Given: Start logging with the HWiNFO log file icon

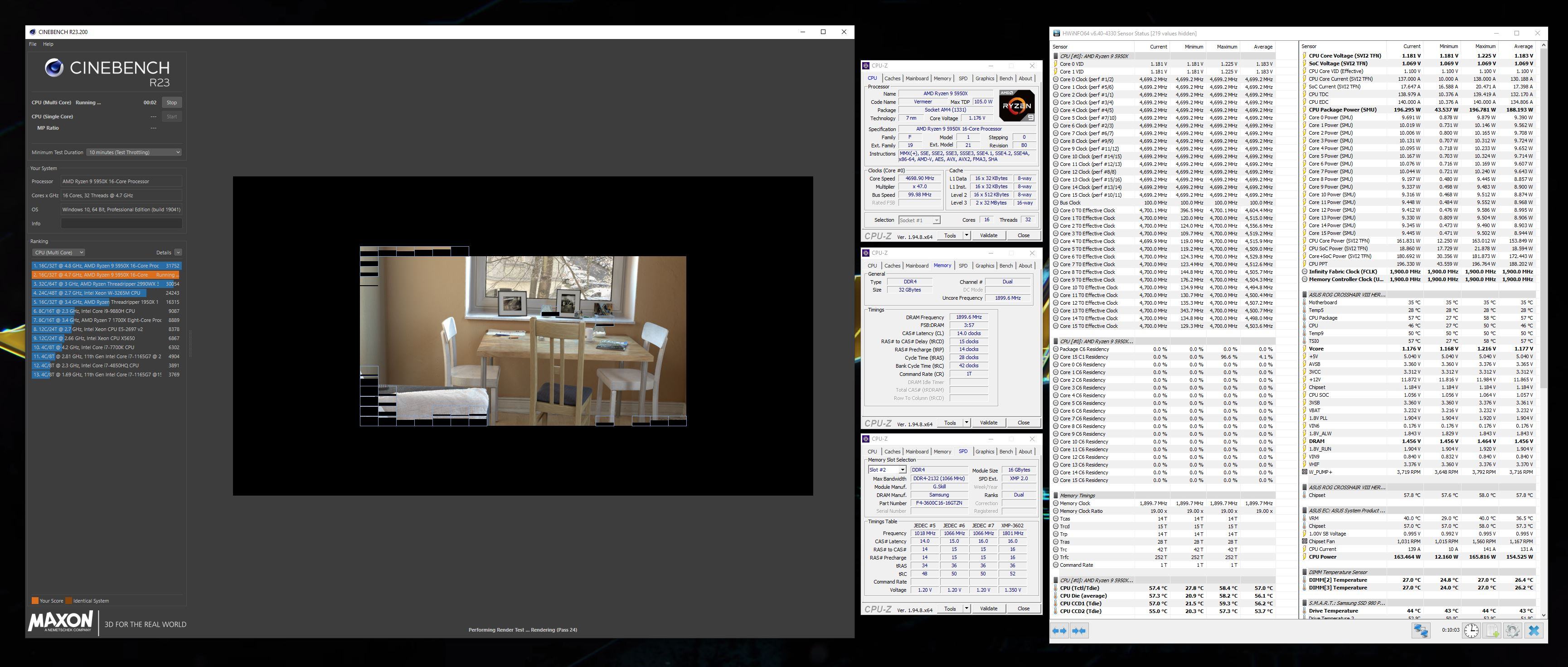Looking at the screenshot, I should click(1492, 630).
